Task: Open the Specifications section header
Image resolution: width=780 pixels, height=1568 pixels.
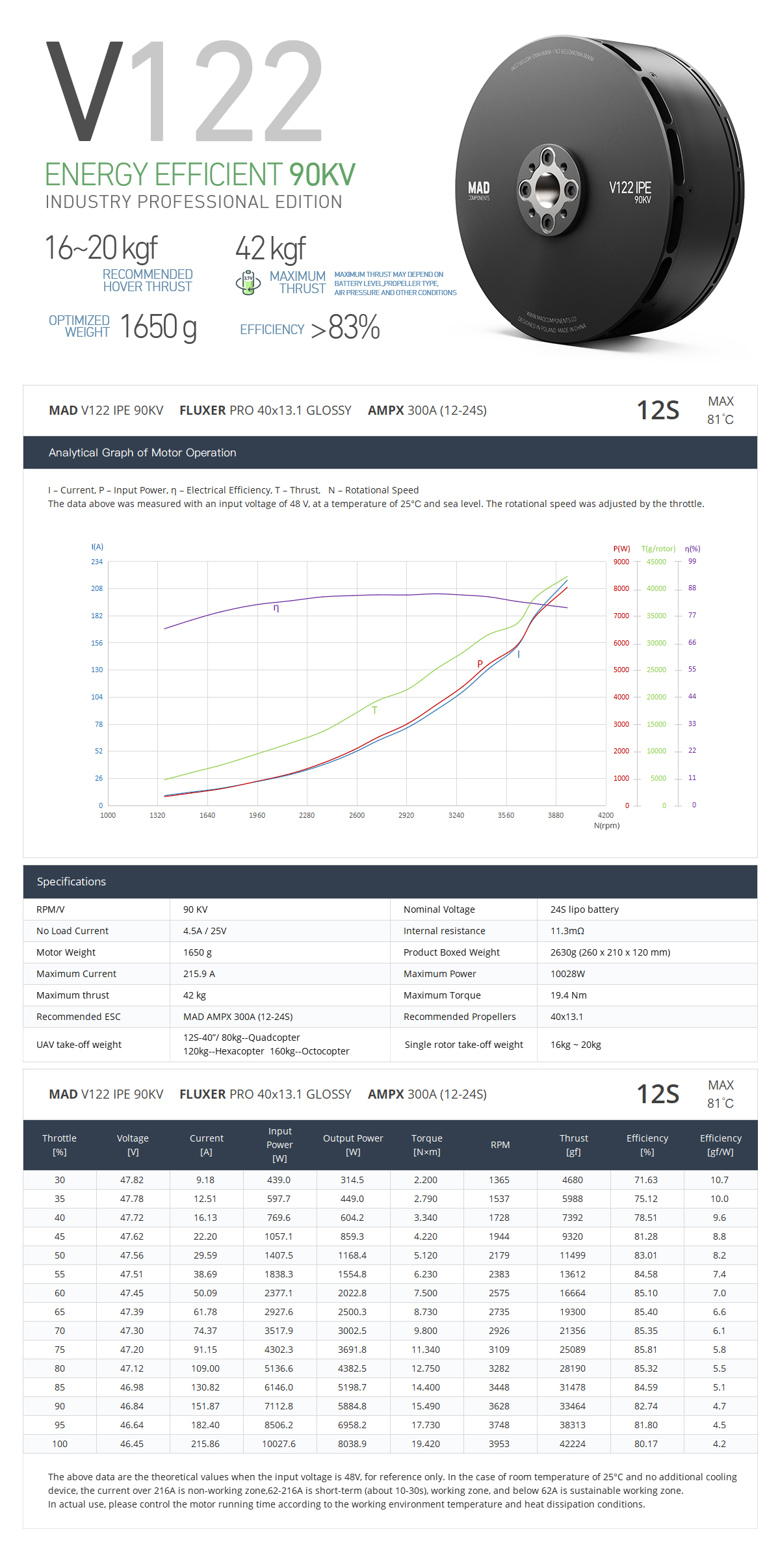Action: tap(71, 882)
